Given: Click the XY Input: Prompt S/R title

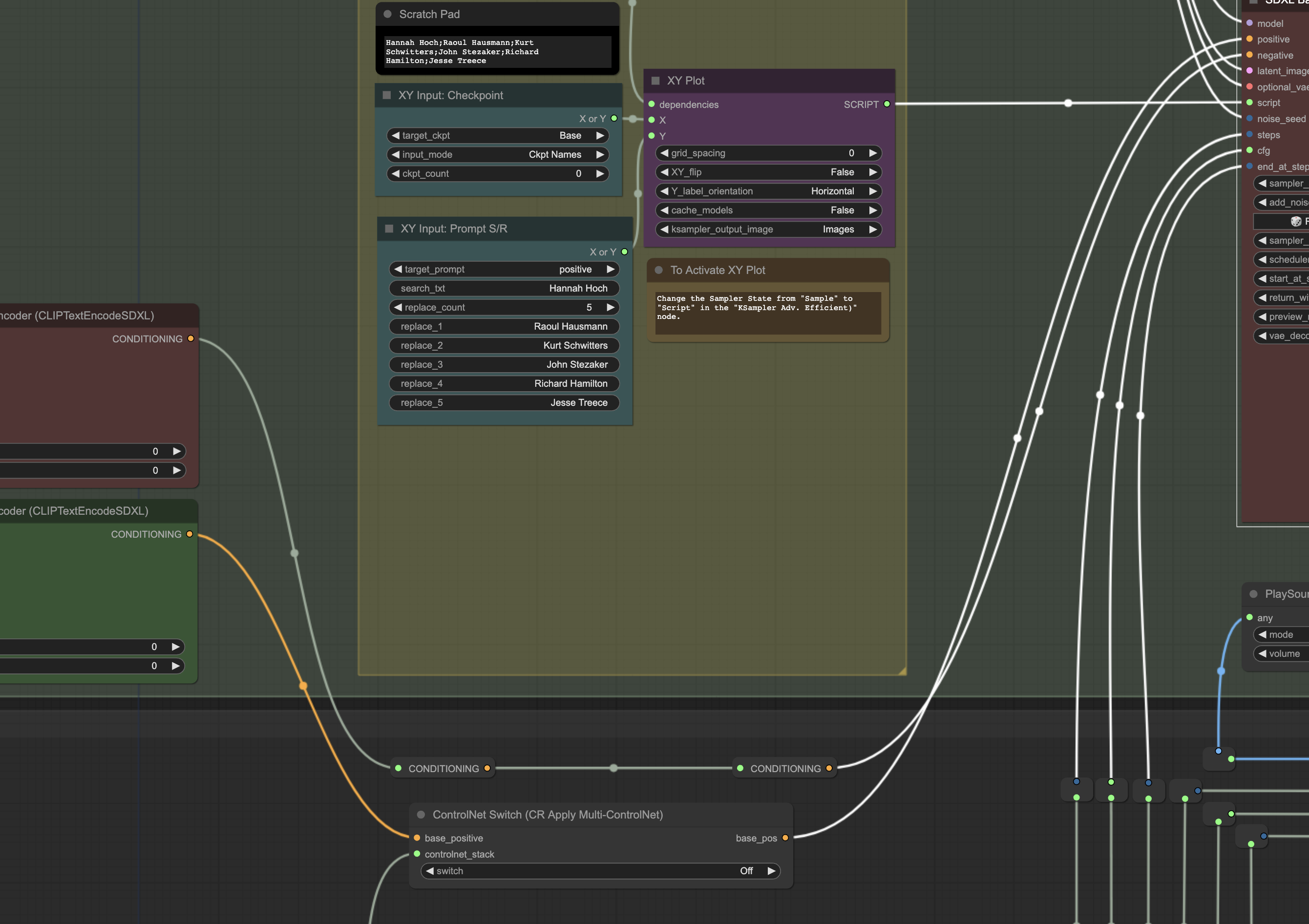Looking at the screenshot, I should coord(453,229).
